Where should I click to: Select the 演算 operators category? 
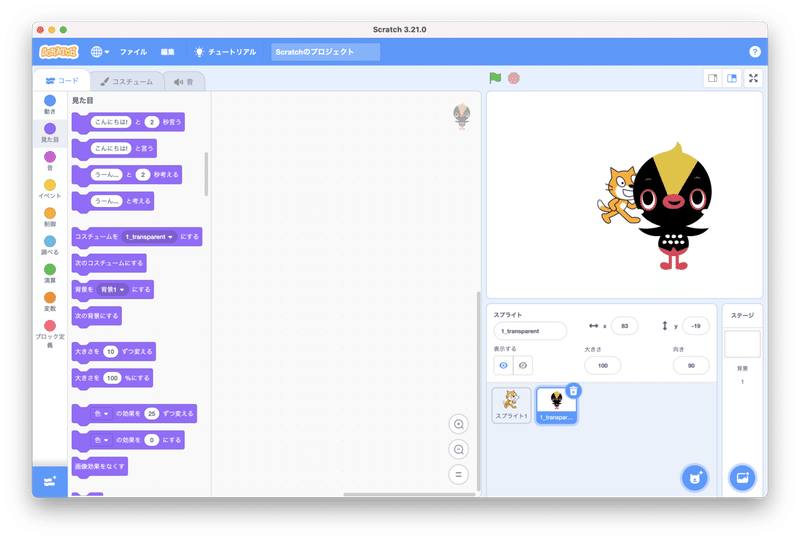coord(49,273)
